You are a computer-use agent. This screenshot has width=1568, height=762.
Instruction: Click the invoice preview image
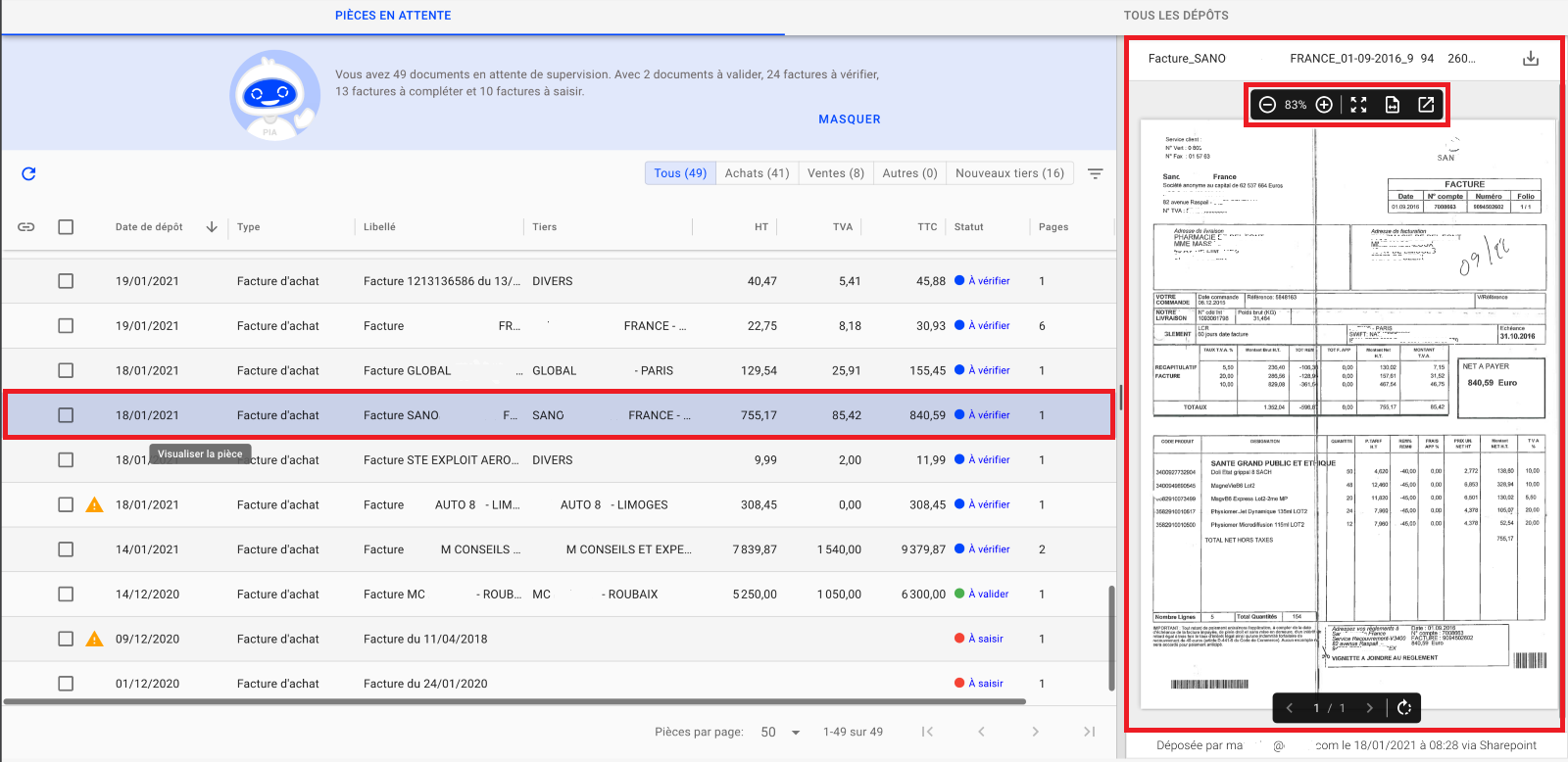(x=1347, y=414)
